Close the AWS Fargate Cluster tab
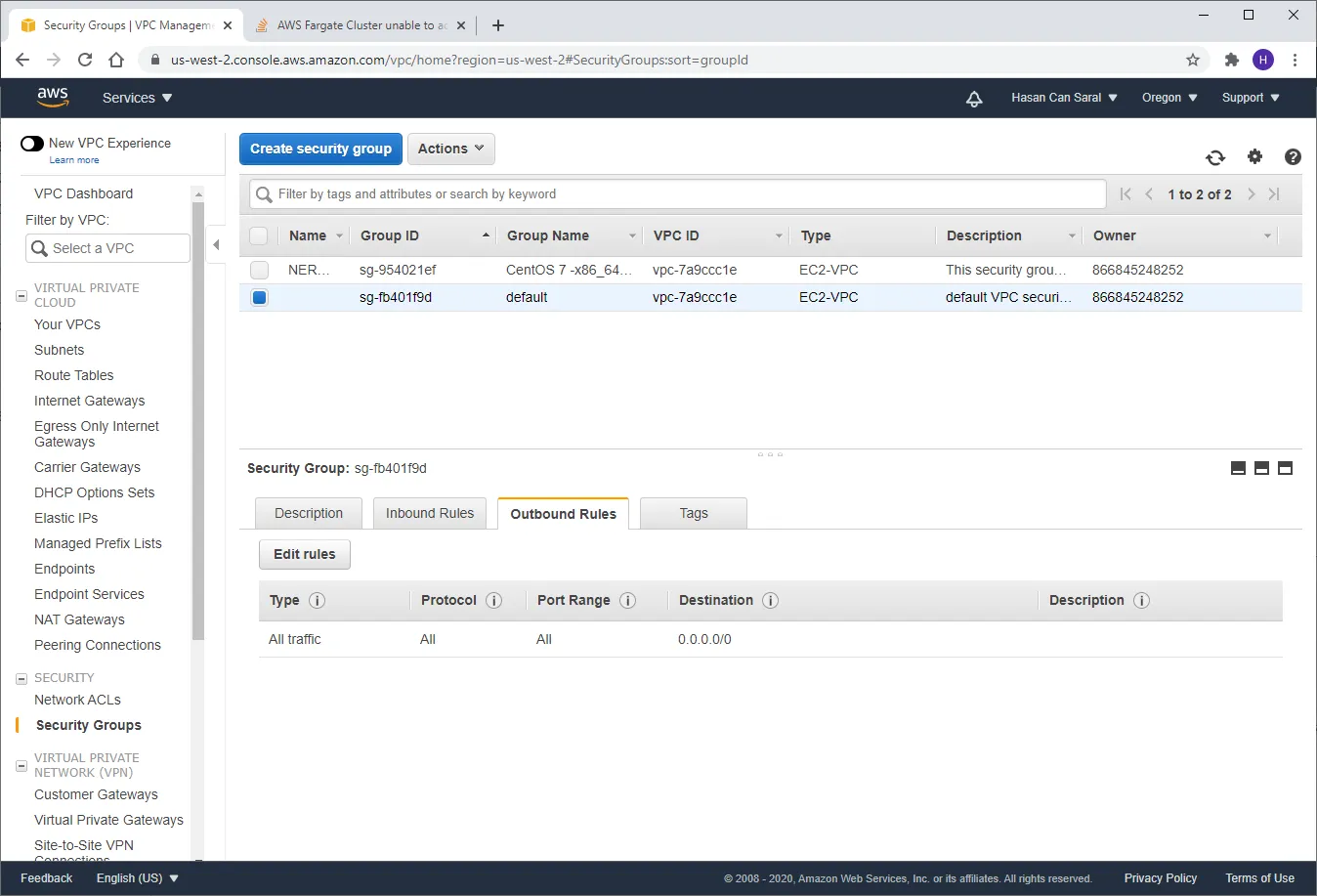The width and height of the screenshot is (1317, 896). coord(462,25)
